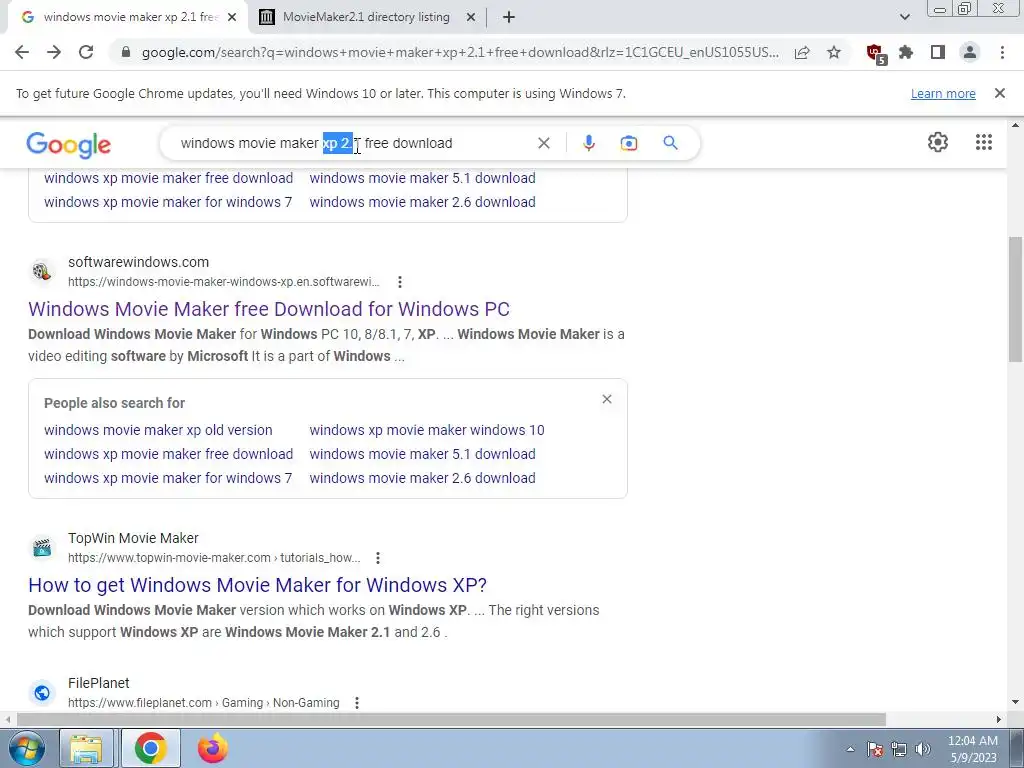Clear the Google search box text
The height and width of the screenshot is (768, 1024).
point(543,143)
